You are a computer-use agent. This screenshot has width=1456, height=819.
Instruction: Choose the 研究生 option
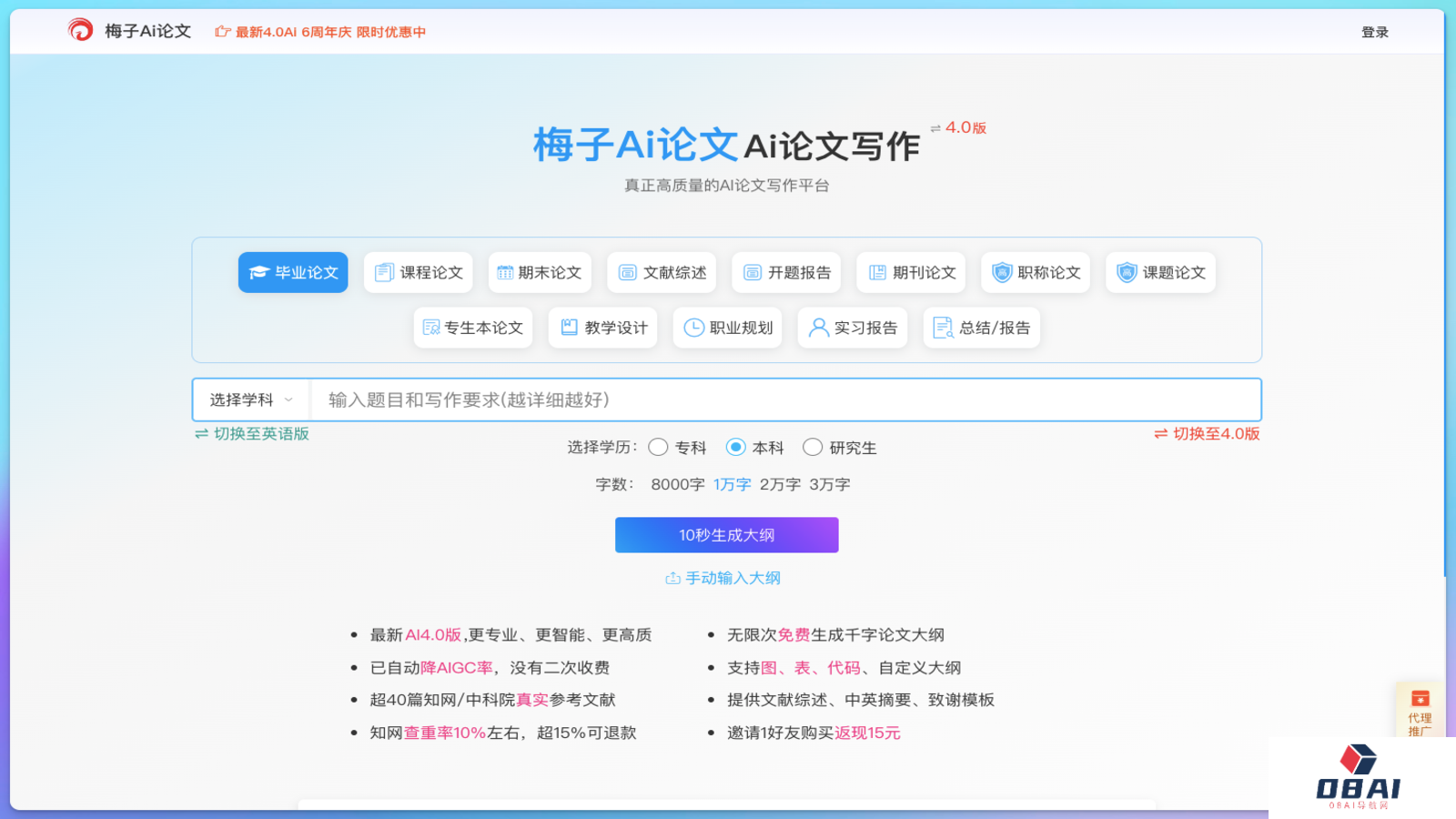pos(813,447)
